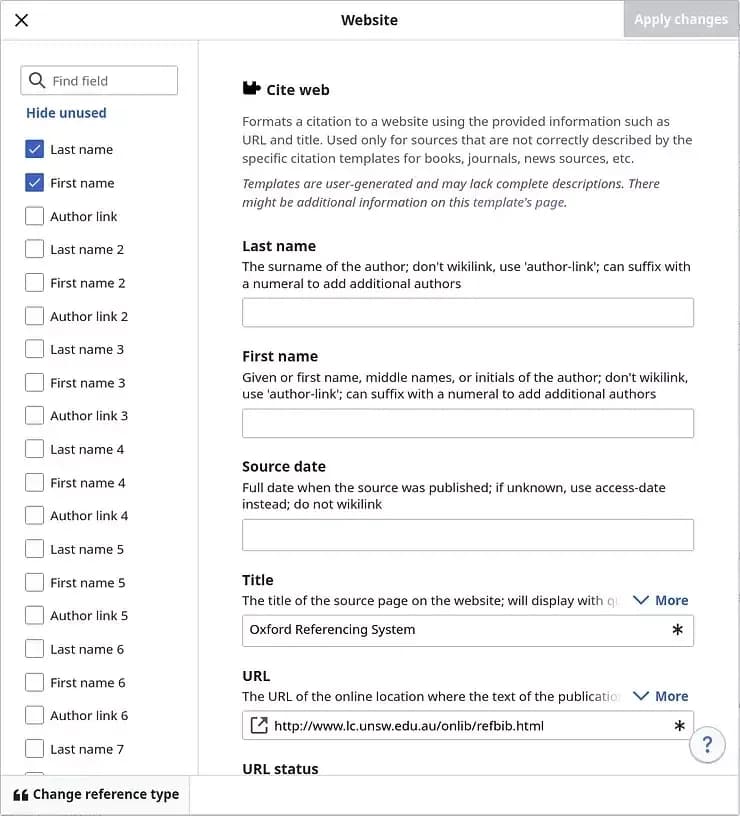Open help via the question mark icon
Screen dimensions: 740x816
[707, 745]
